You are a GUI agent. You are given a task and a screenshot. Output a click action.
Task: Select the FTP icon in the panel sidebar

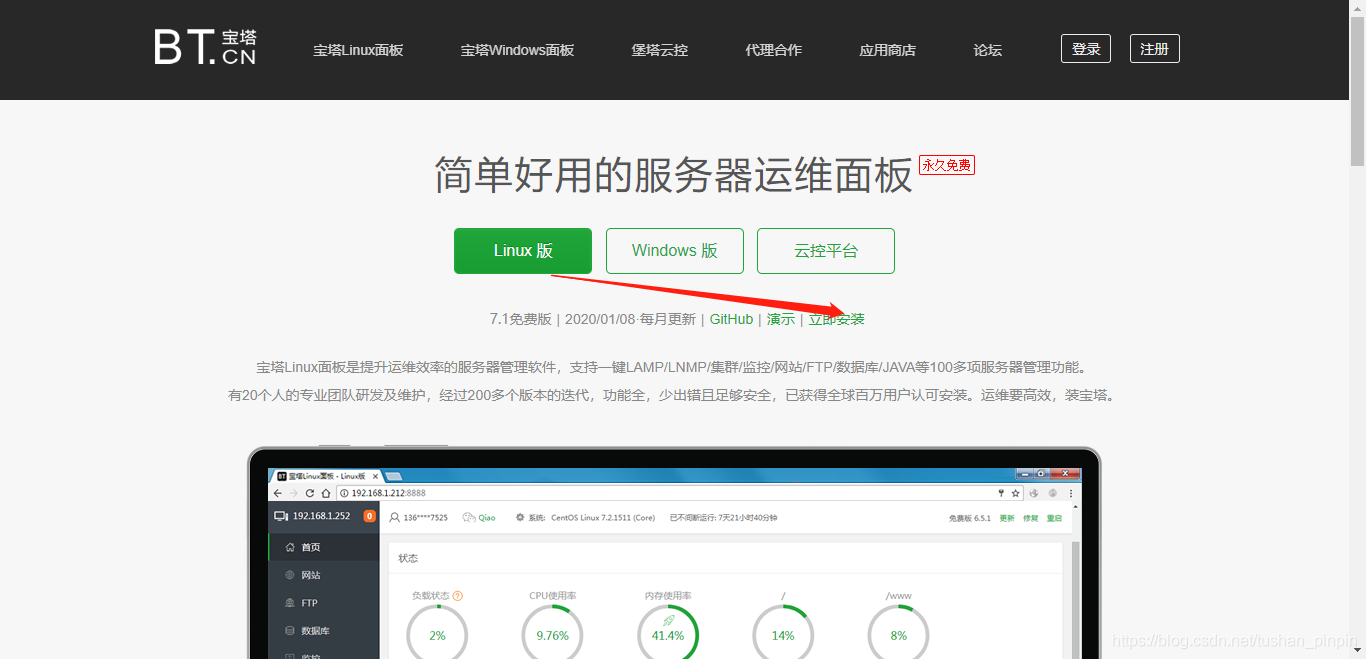287,602
